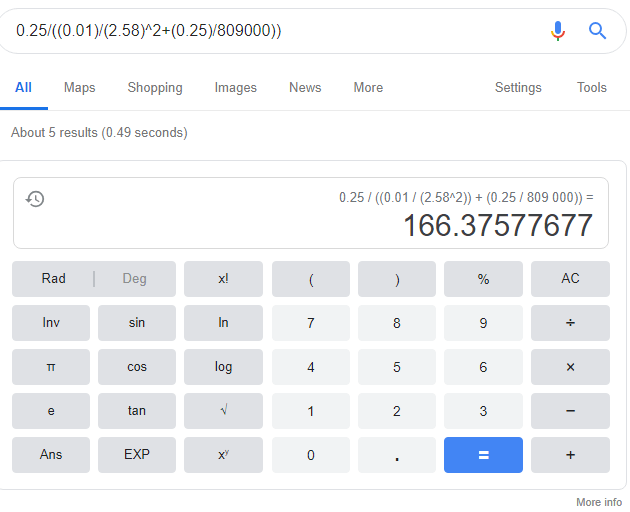Switch to the Images tab
This screenshot has width=630, height=512.
236,88
